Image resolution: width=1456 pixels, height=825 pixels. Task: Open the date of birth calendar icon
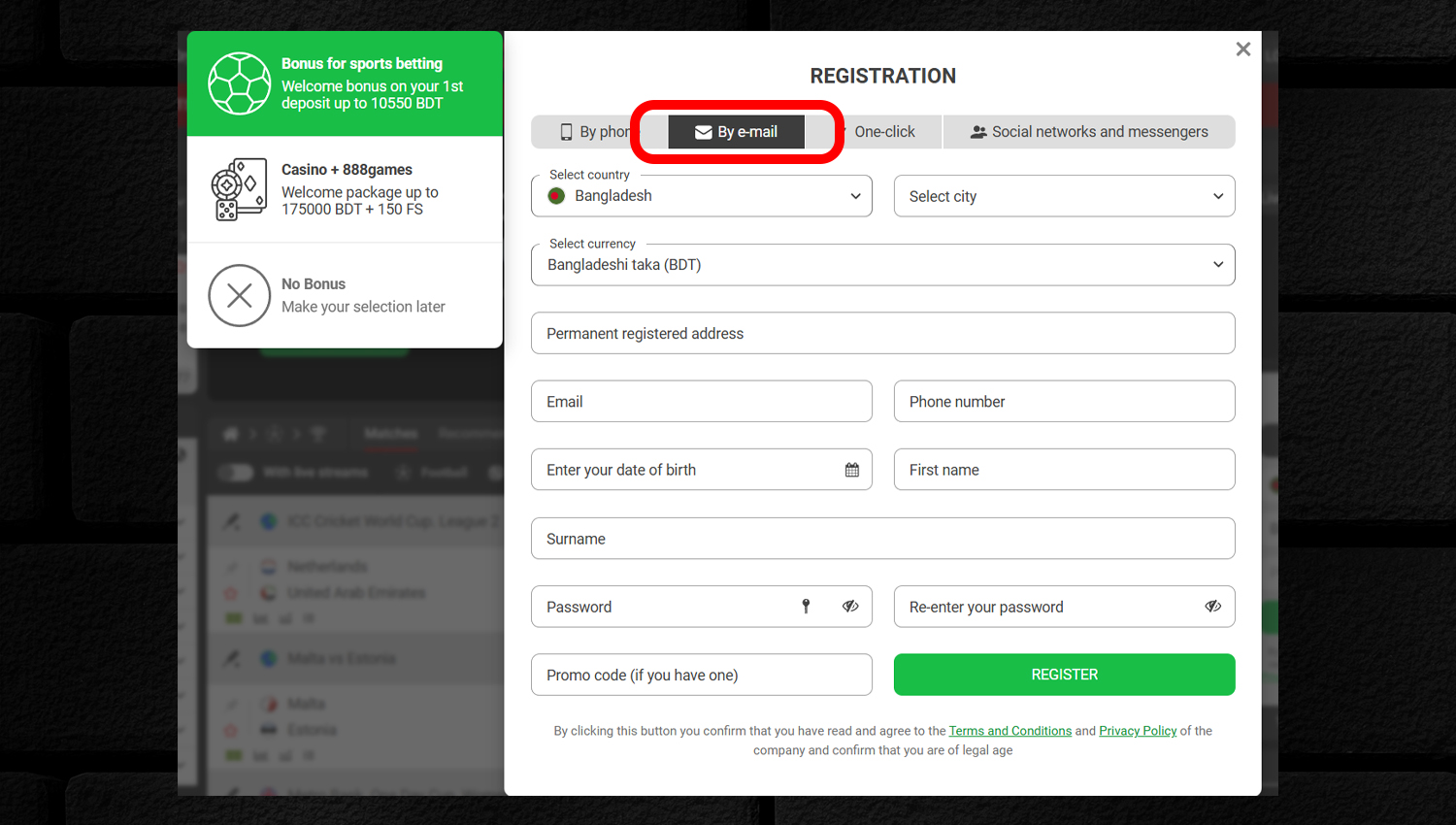coord(852,470)
